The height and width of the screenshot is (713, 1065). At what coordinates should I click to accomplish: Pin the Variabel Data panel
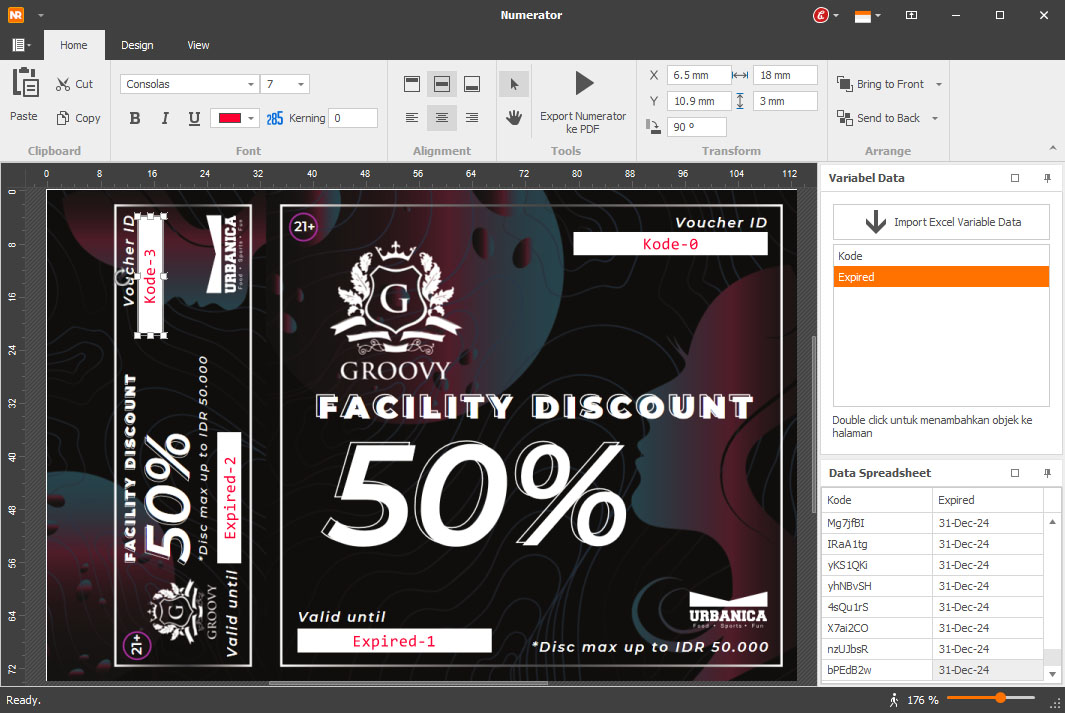(1047, 178)
